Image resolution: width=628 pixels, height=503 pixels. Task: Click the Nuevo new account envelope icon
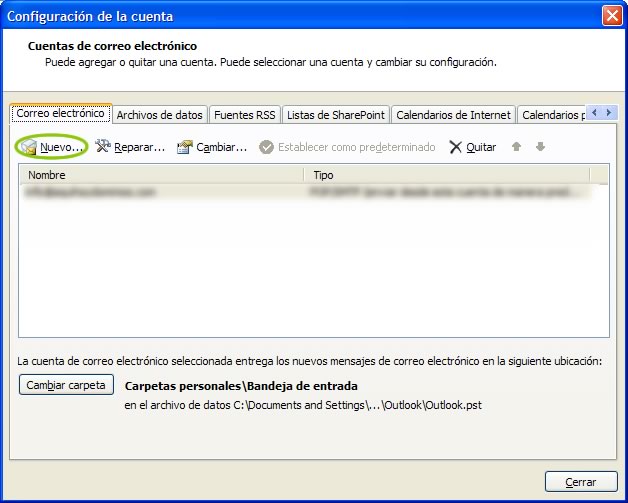(29, 147)
